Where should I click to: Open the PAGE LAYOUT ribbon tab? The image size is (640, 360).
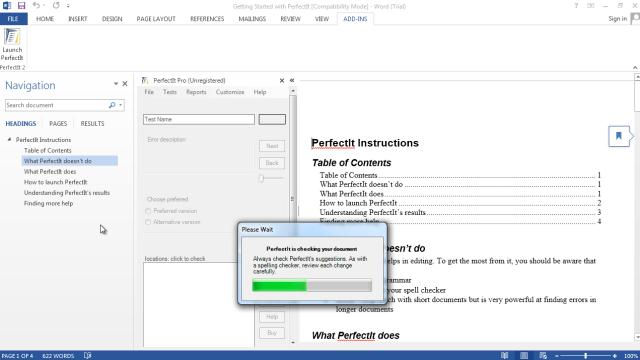tap(156, 19)
